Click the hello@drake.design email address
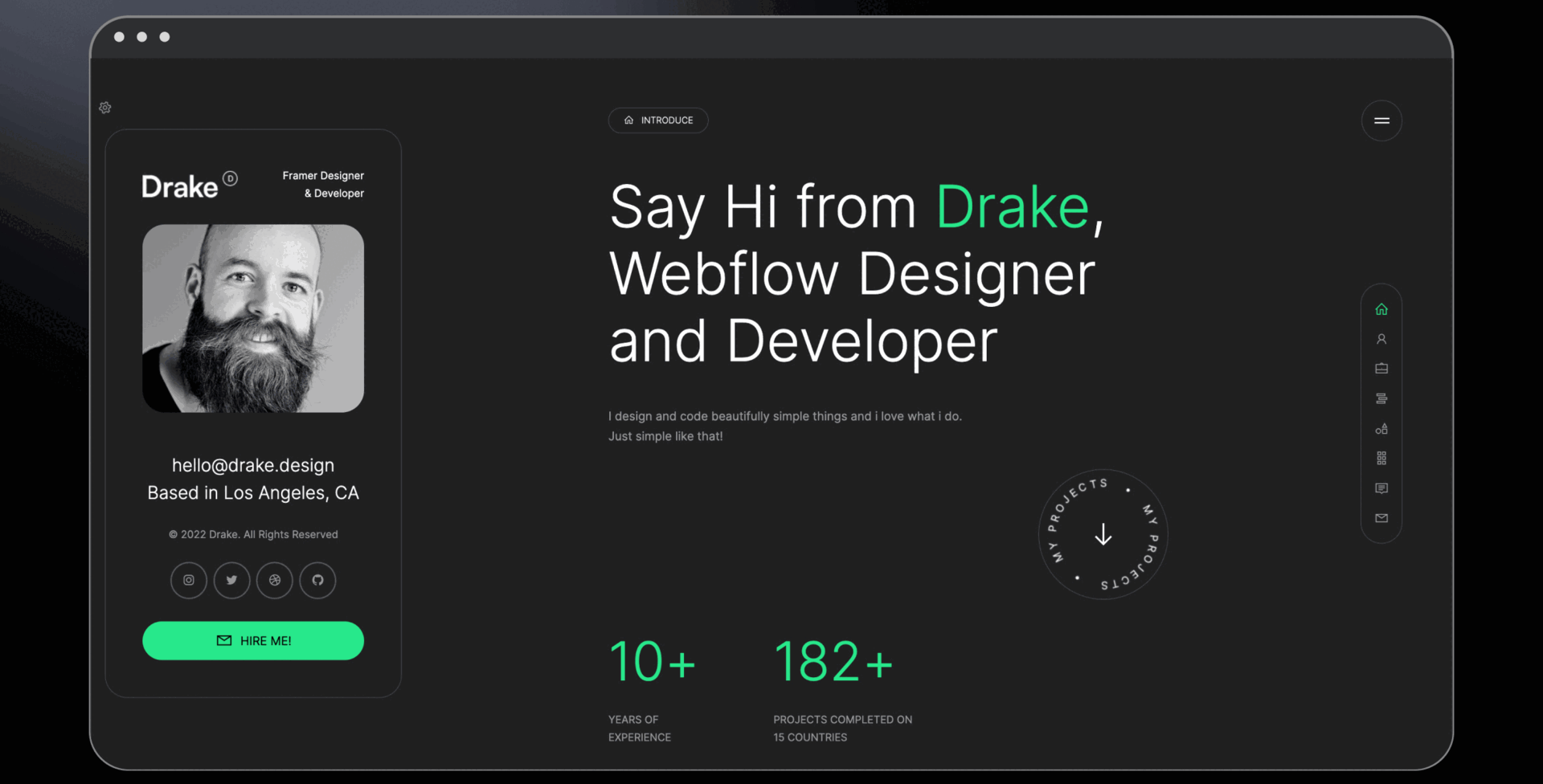 tap(253, 465)
